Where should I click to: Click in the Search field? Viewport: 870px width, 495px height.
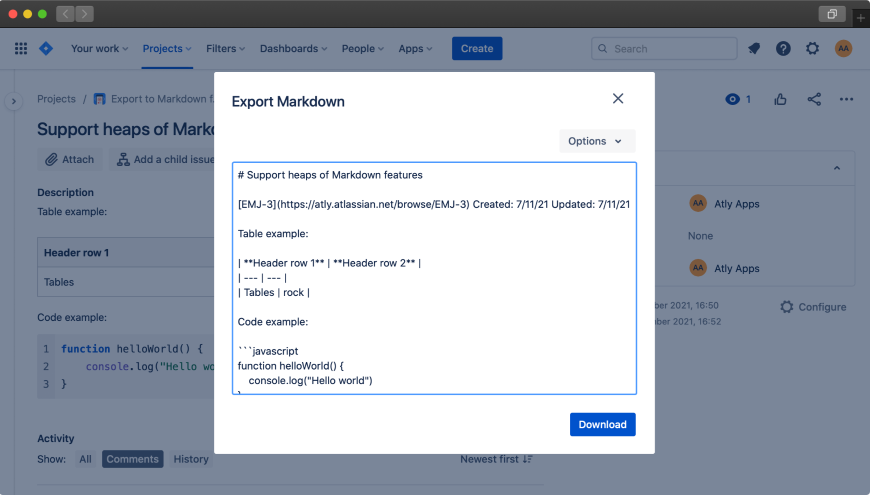[x=664, y=49]
